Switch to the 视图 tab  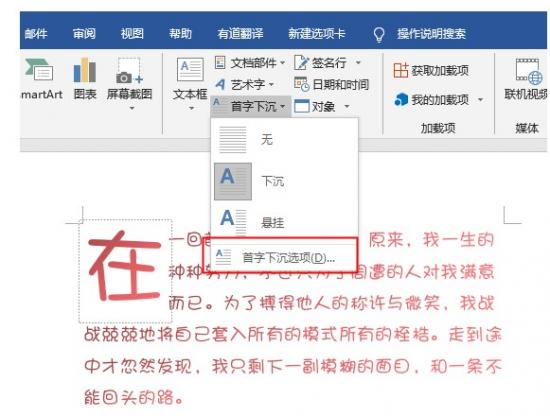pos(132,34)
